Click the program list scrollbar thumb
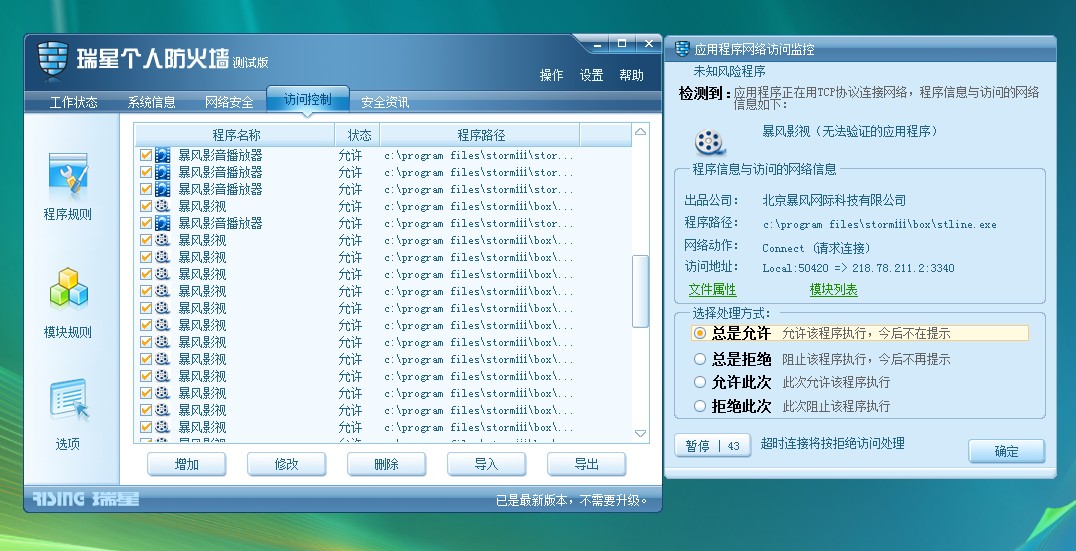This screenshot has height=551, width=1076. pyautogui.click(x=640, y=292)
